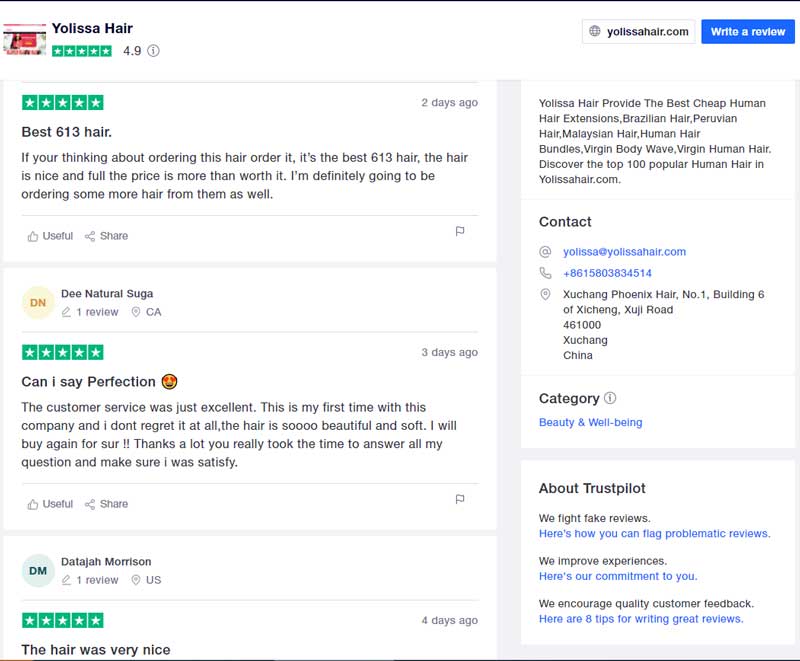800x661 pixels.
Task: Click the Yolissa Hair Provide The Best description
Action: pyautogui.click(x=655, y=141)
